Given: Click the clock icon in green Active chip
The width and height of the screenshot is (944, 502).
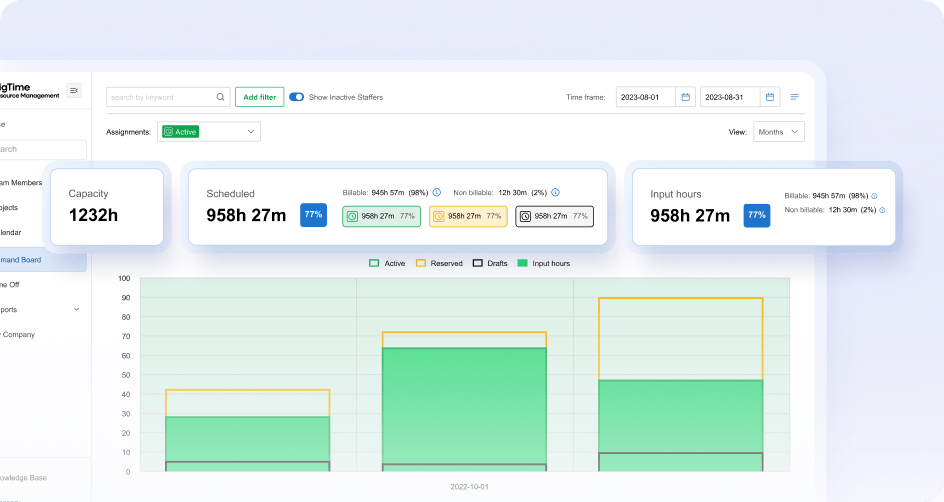Looking at the screenshot, I should coord(352,217).
